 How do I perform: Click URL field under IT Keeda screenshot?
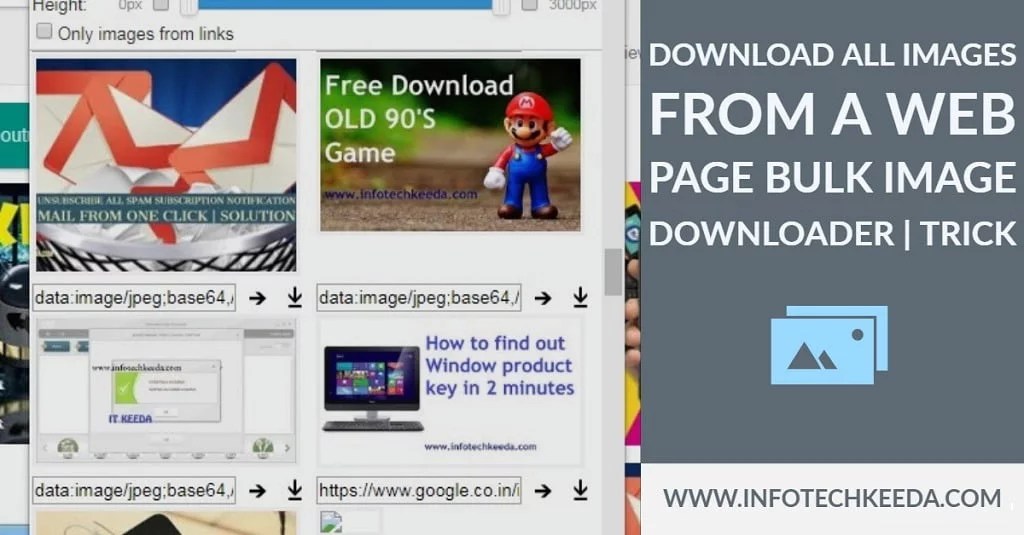tap(134, 491)
